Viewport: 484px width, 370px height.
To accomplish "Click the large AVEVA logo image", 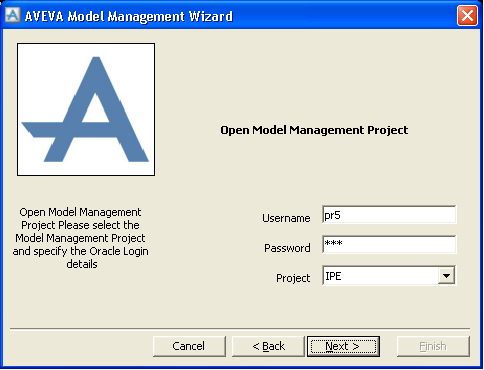I will pos(86,109).
